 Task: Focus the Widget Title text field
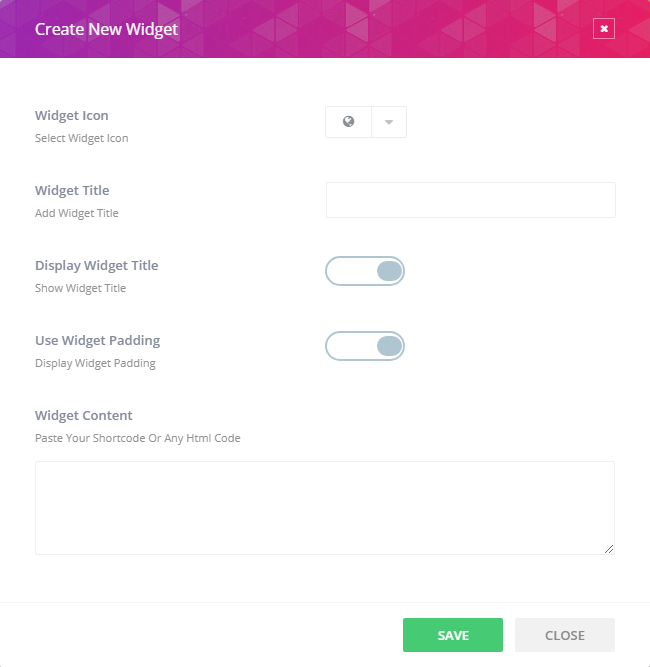click(x=470, y=200)
